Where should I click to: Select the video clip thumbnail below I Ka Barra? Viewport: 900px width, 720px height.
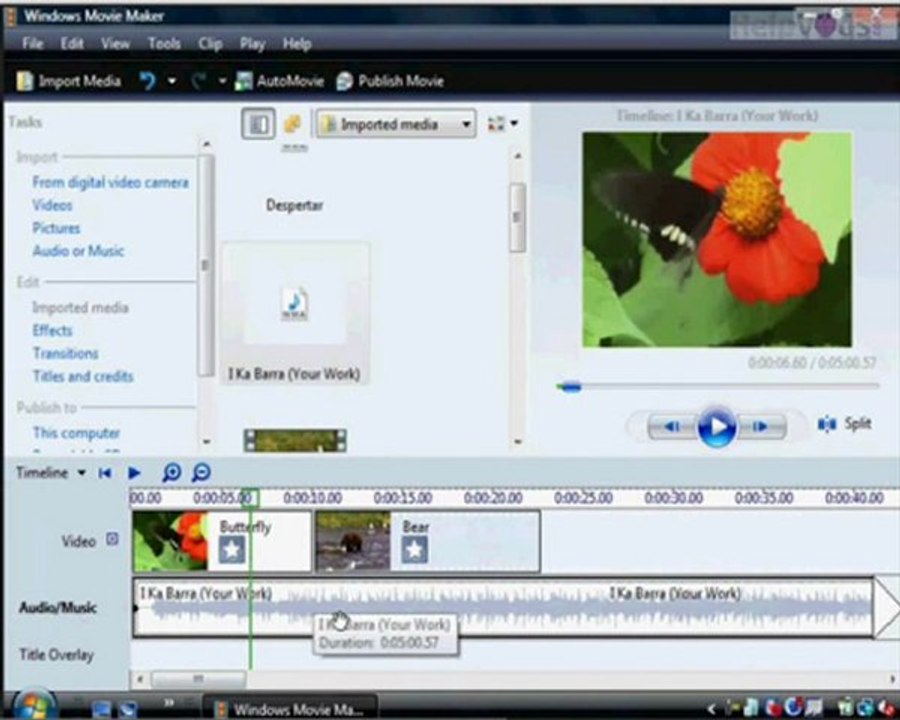pos(295,440)
